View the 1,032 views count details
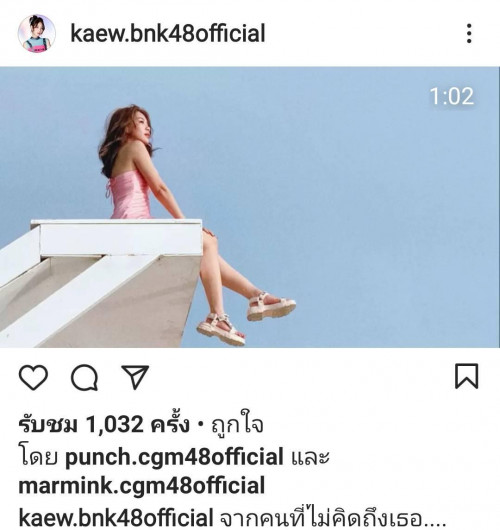 coord(104,425)
